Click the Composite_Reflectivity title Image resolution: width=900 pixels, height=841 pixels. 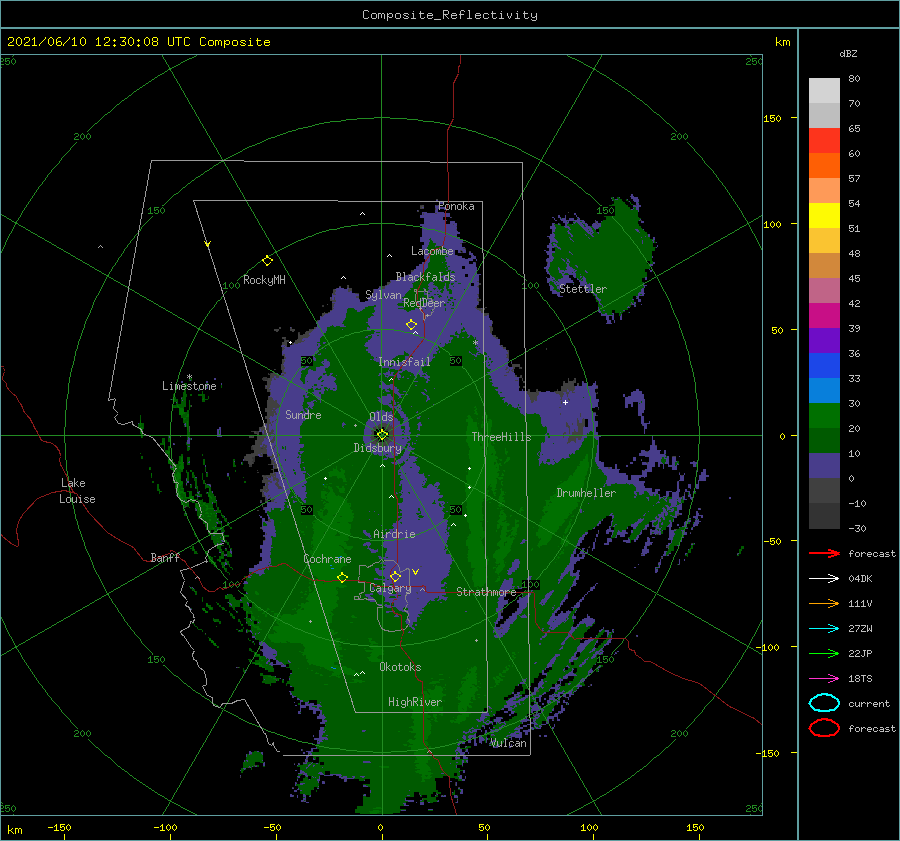point(449,15)
